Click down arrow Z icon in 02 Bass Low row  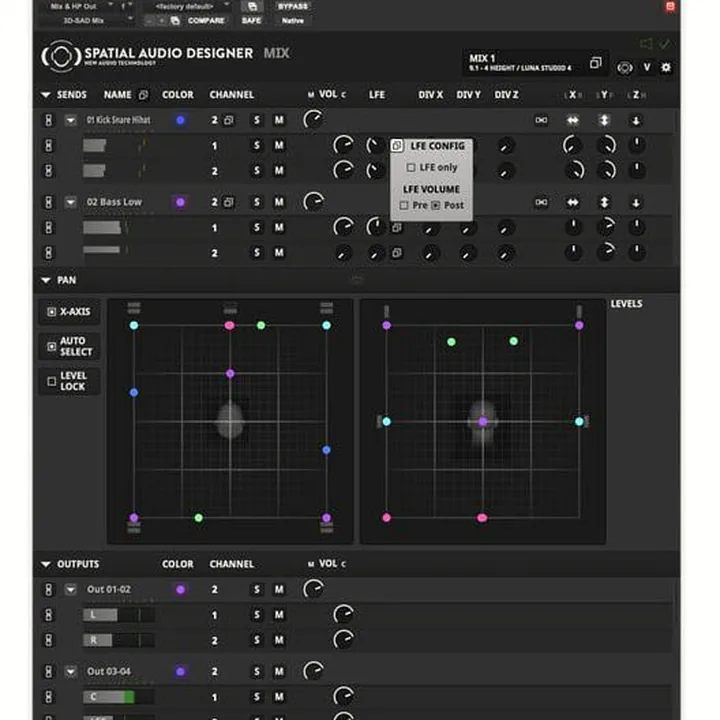tap(636, 203)
